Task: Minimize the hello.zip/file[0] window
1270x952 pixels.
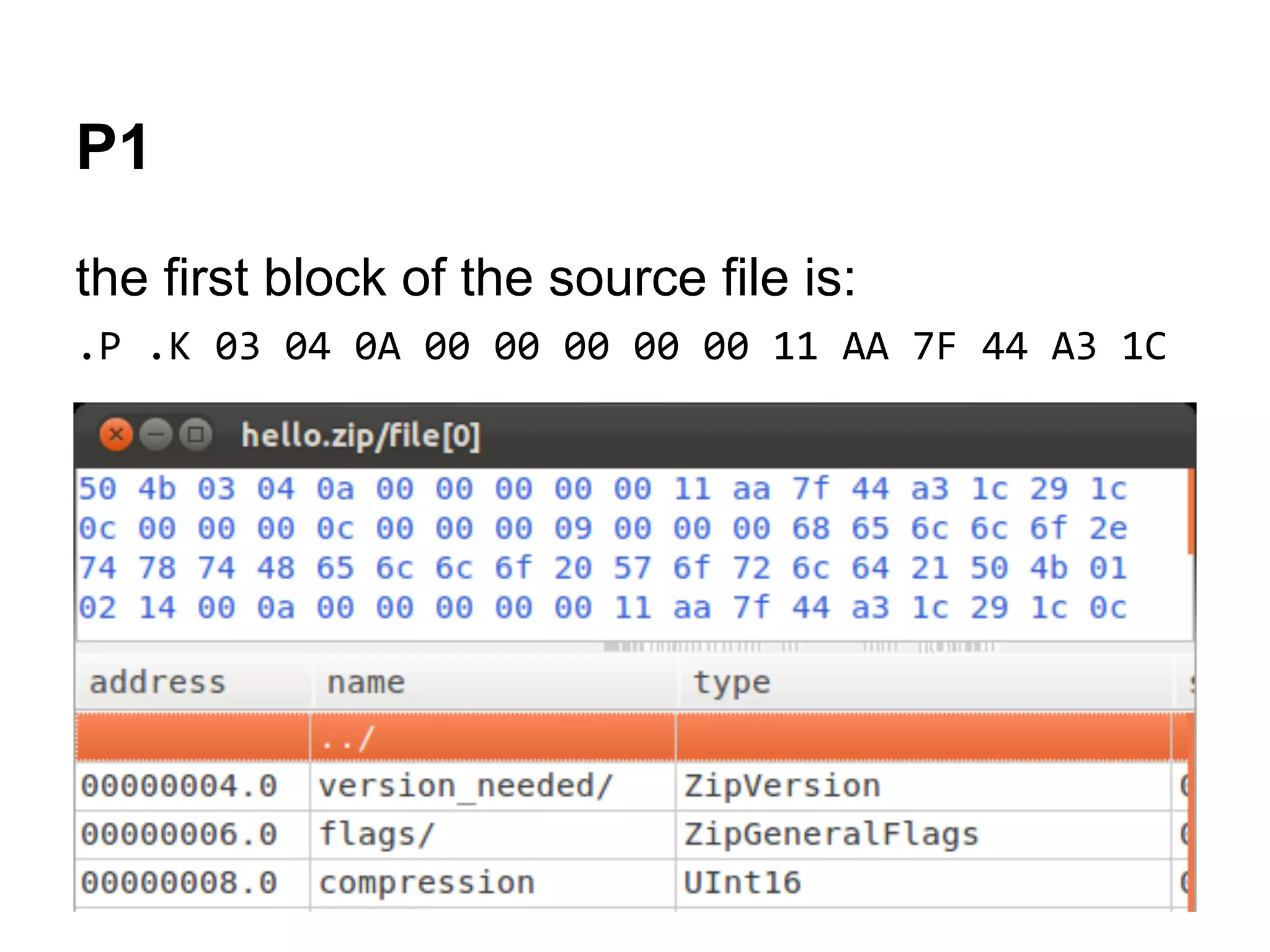Action: point(156,434)
